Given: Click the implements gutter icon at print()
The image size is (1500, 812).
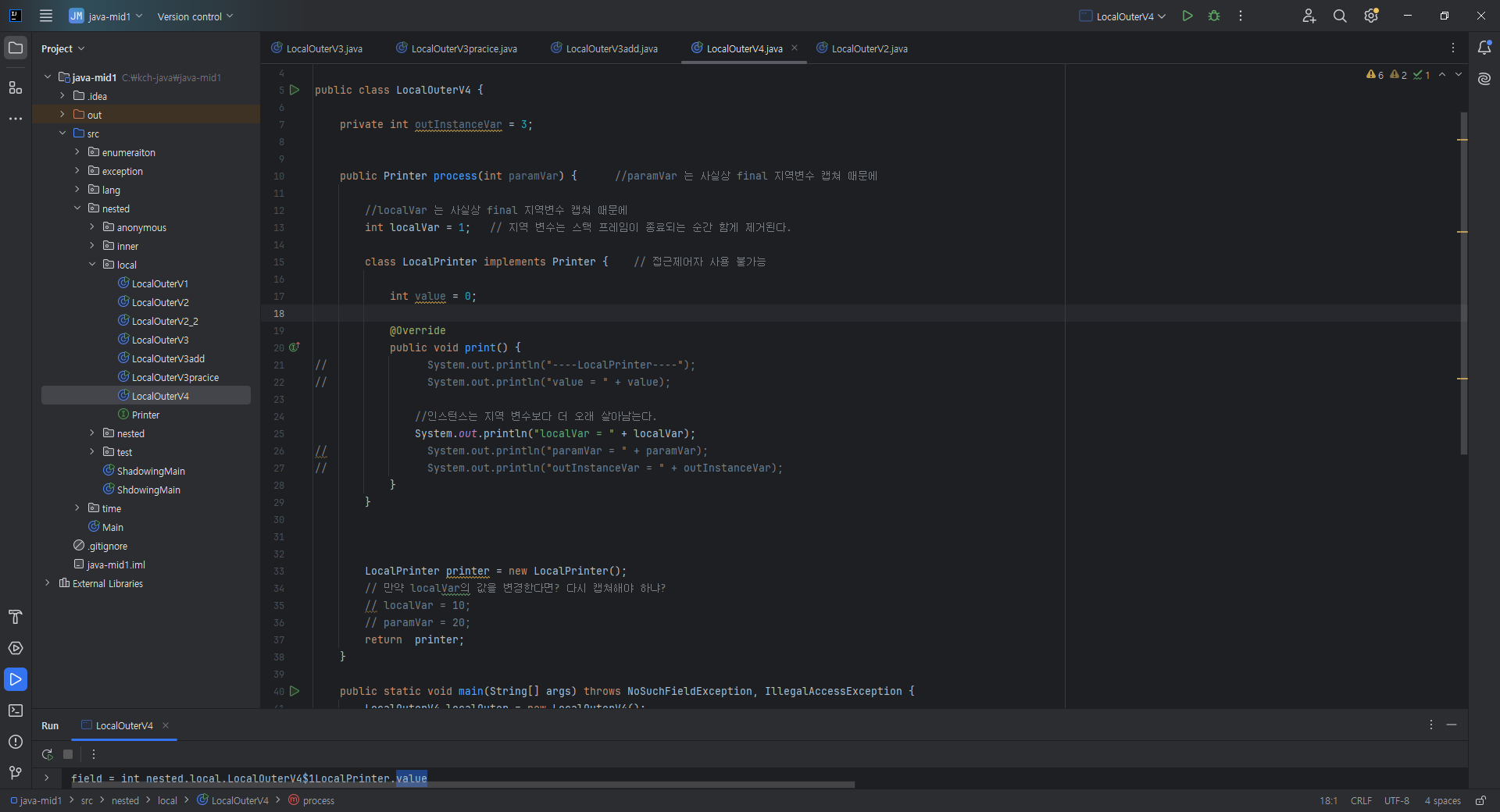Looking at the screenshot, I should [295, 347].
